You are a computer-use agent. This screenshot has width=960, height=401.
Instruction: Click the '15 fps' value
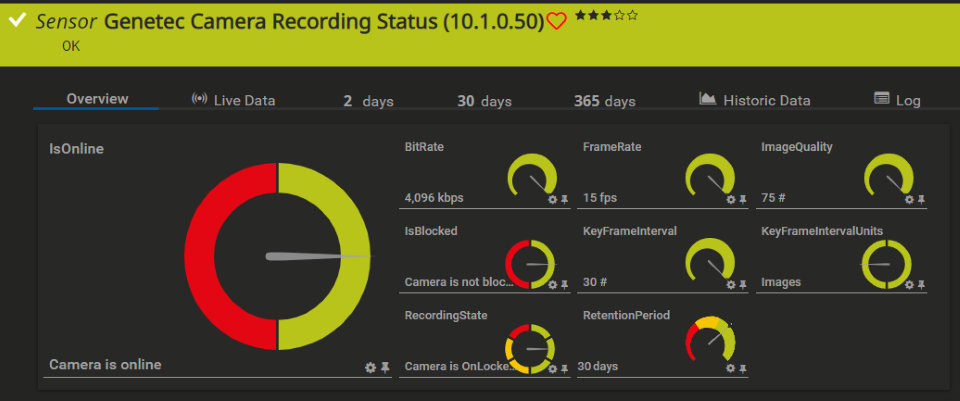600,198
